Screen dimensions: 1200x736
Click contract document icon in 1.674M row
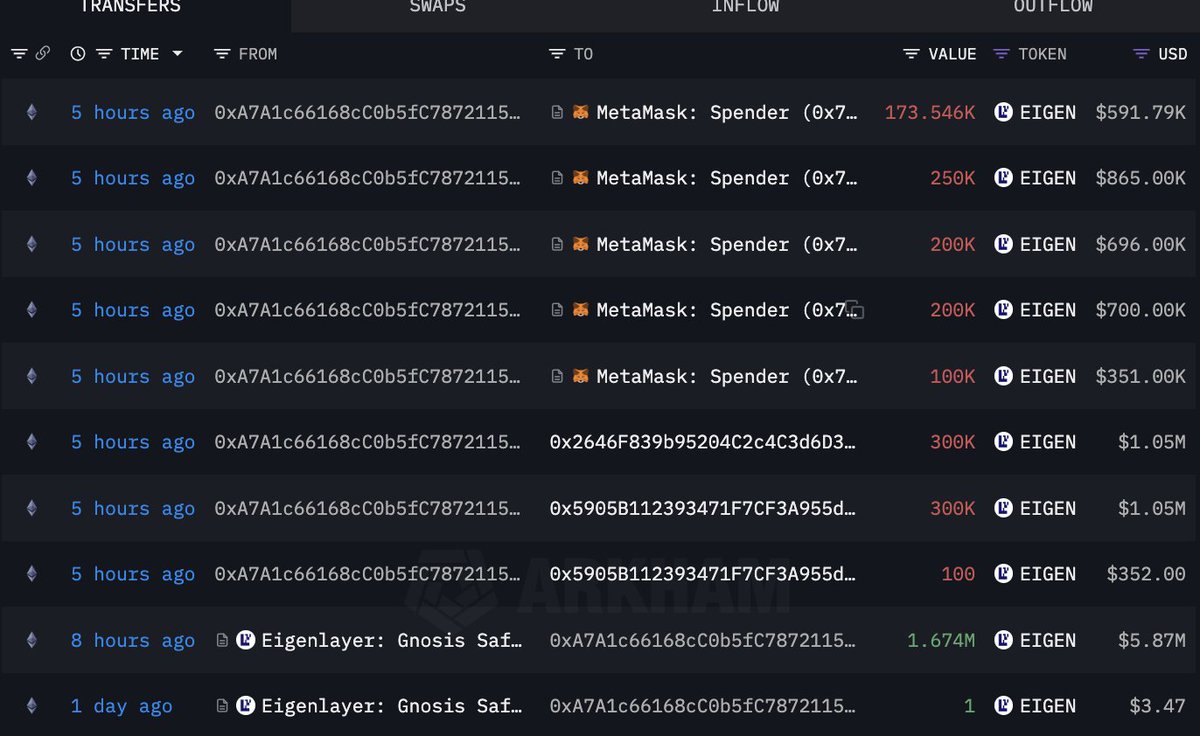223,640
